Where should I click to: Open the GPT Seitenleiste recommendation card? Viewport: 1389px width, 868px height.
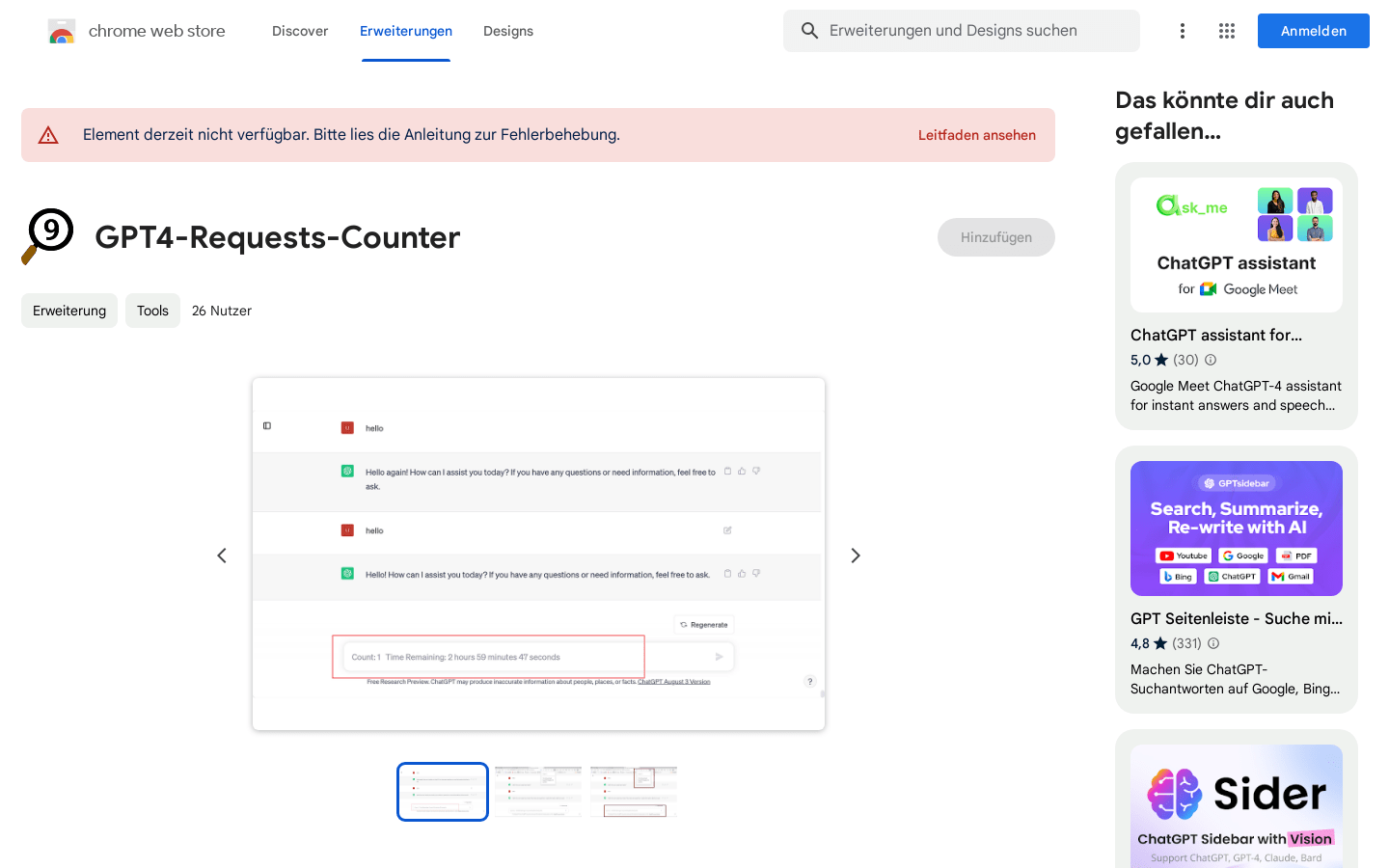(x=1236, y=579)
